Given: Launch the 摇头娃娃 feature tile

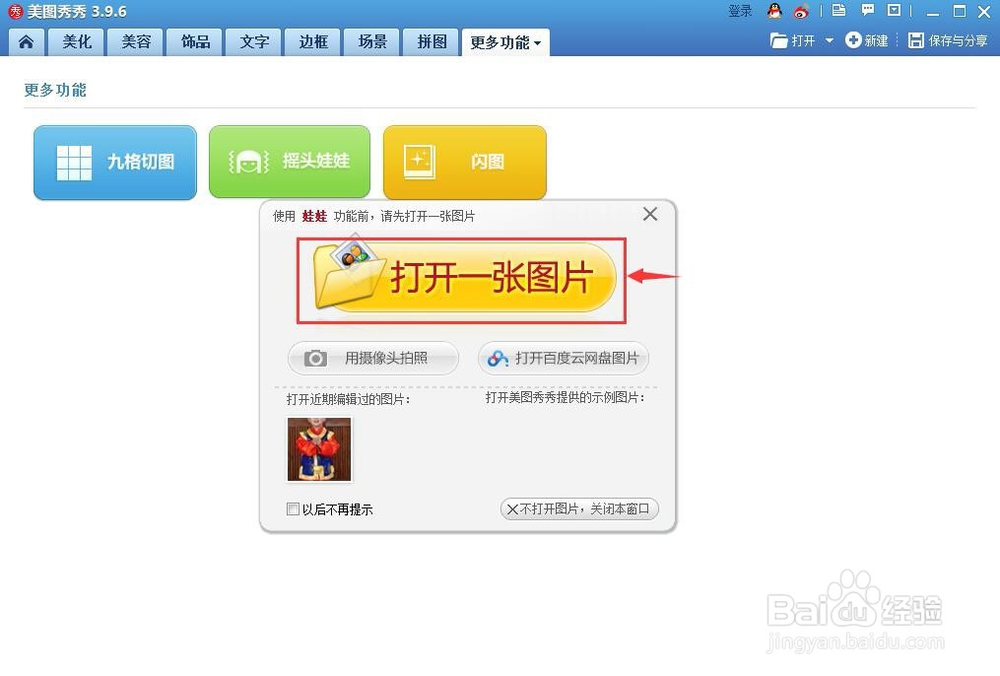Looking at the screenshot, I should pyautogui.click(x=290, y=162).
